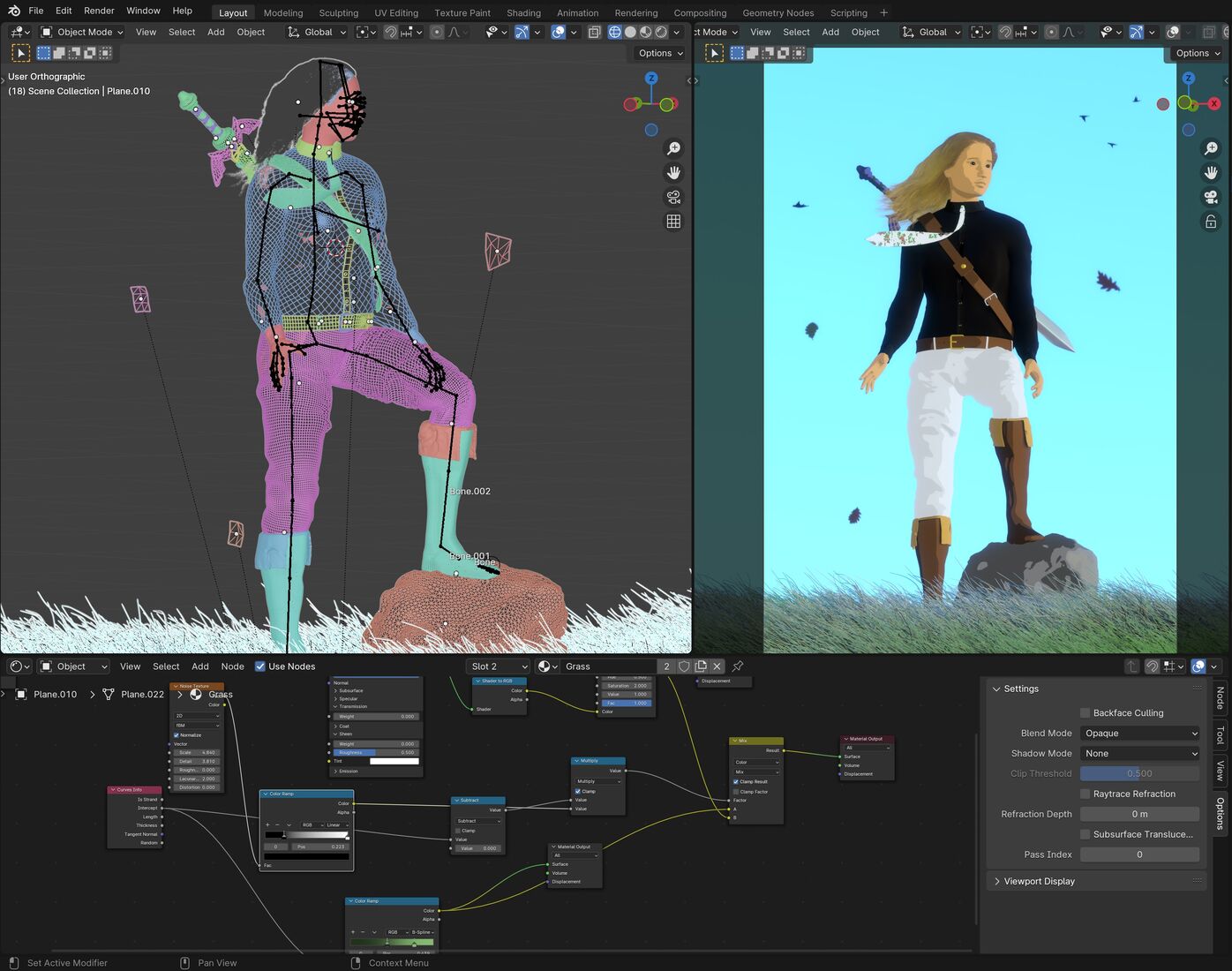Open Global transform orientation dropdown in left viewport
Screen dimensions: 1232x971
[318, 32]
